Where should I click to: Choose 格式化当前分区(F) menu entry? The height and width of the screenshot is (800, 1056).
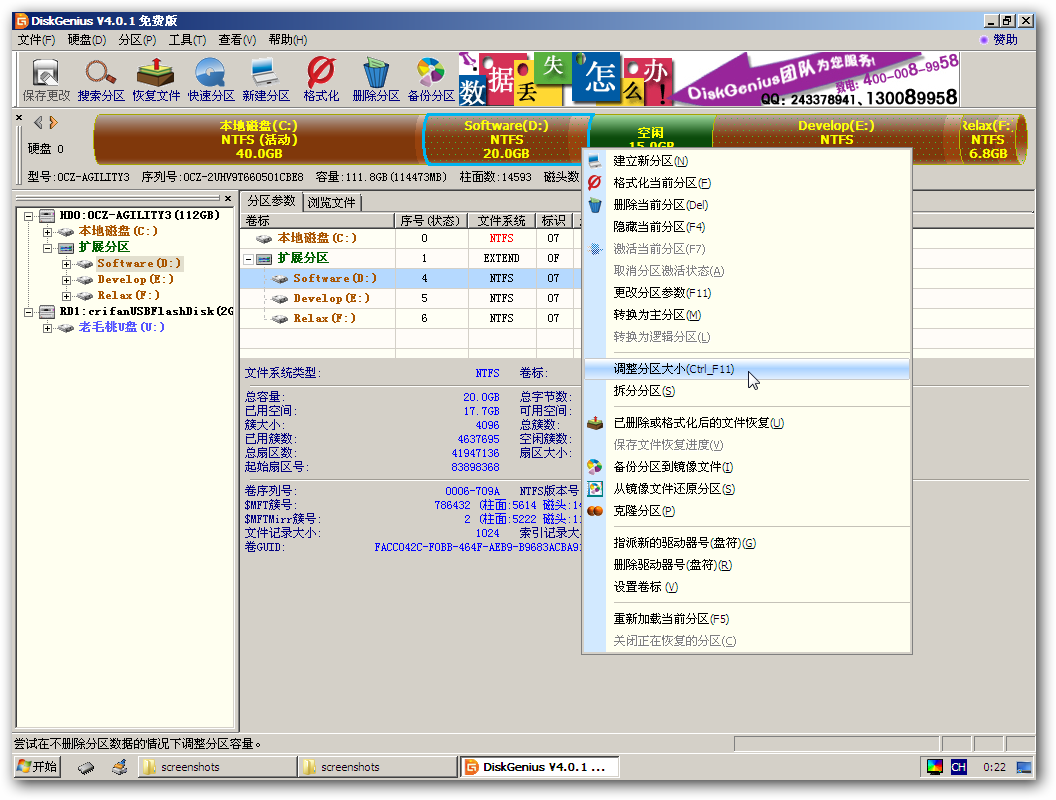[748, 183]
